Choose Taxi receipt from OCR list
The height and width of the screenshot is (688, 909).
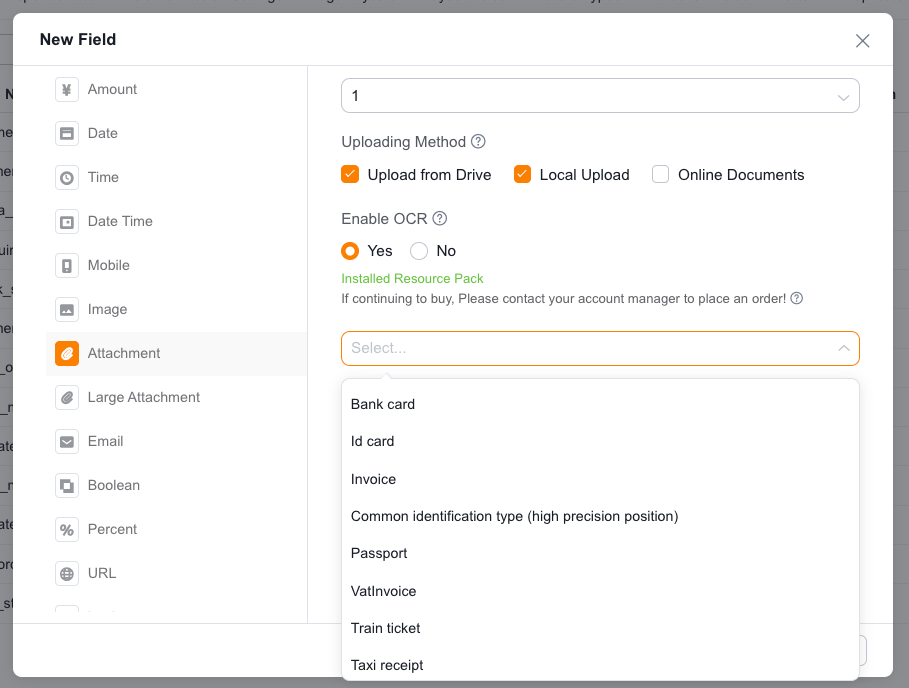pyautogui.click(x=600, y=665)
